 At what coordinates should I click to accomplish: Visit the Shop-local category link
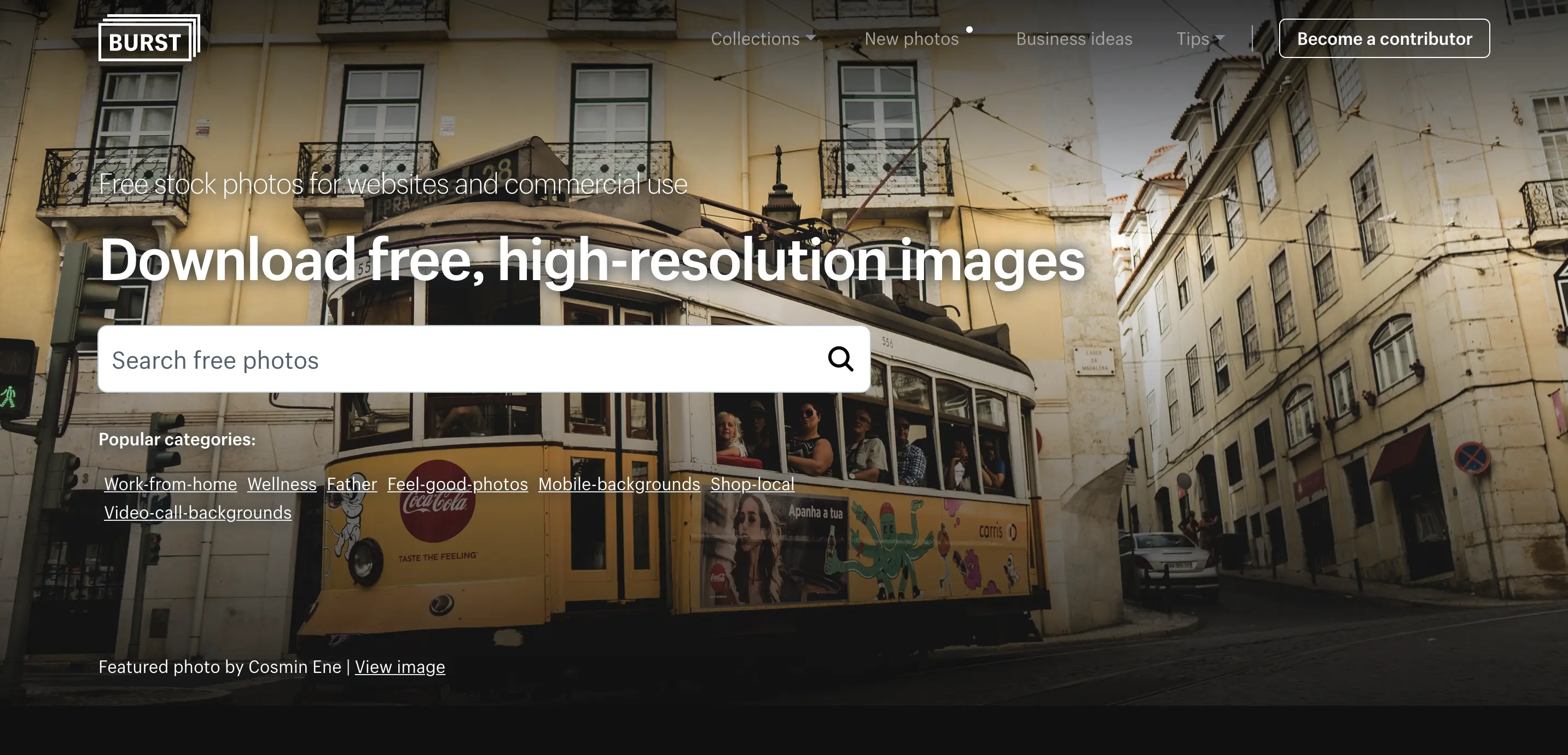pyautogui.click(x=752, y=484)
